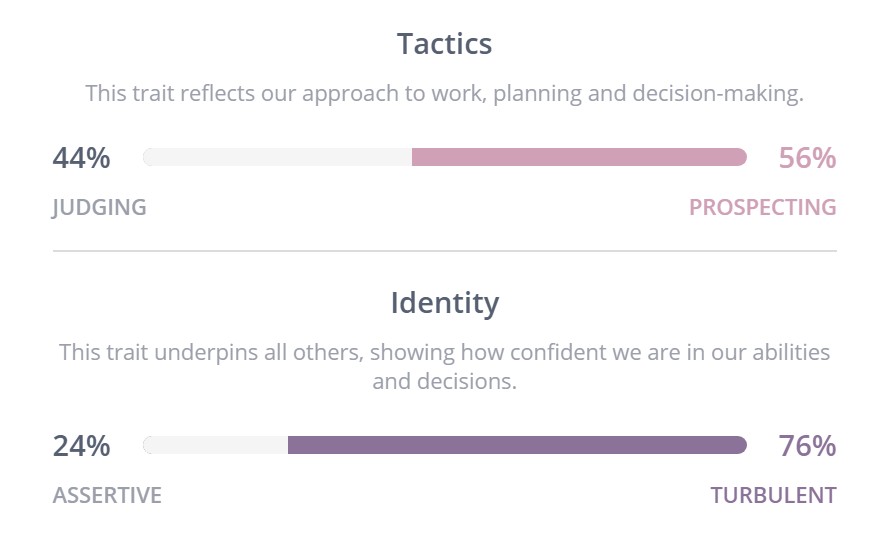Select the TURBULENT label
The image size is (888, 537).
[773, 495]
